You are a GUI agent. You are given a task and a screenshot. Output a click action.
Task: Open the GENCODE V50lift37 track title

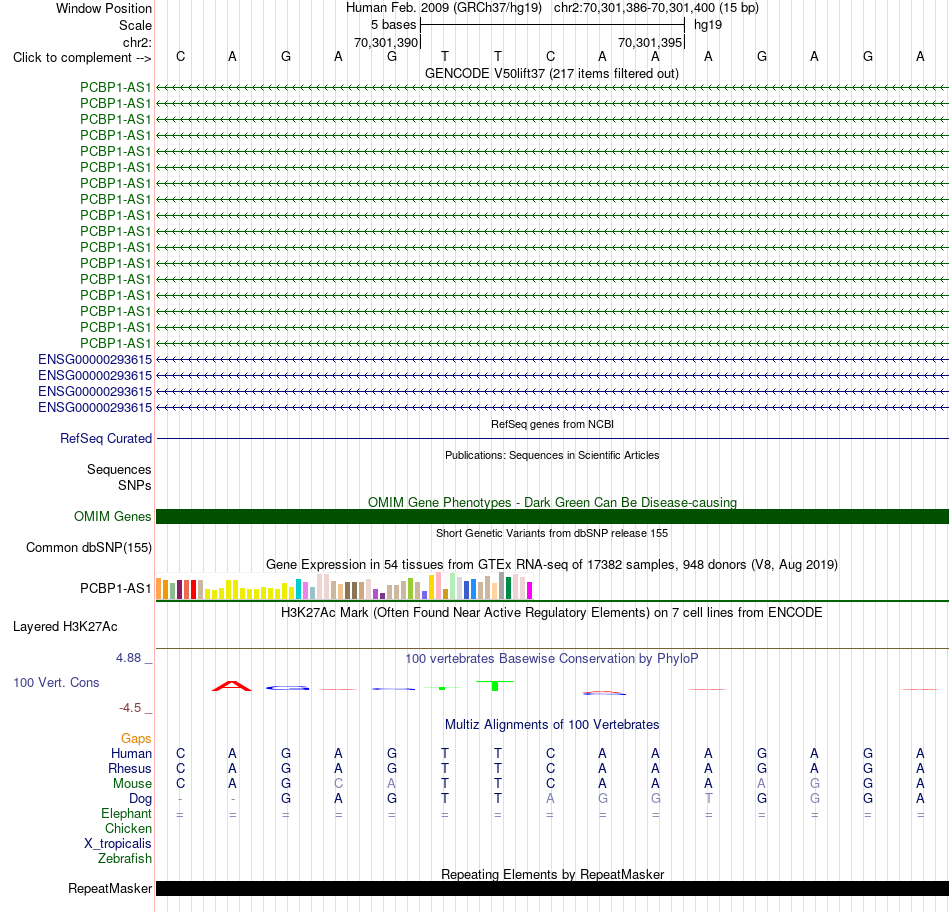pos(552,73)
